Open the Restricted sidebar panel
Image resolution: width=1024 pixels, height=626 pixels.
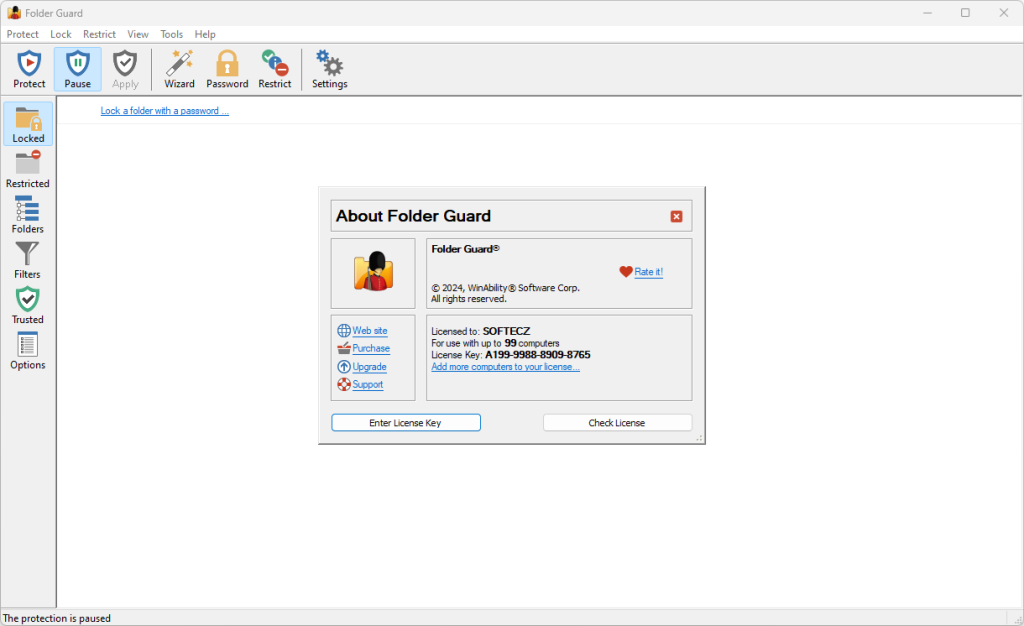tap(28, 167)
